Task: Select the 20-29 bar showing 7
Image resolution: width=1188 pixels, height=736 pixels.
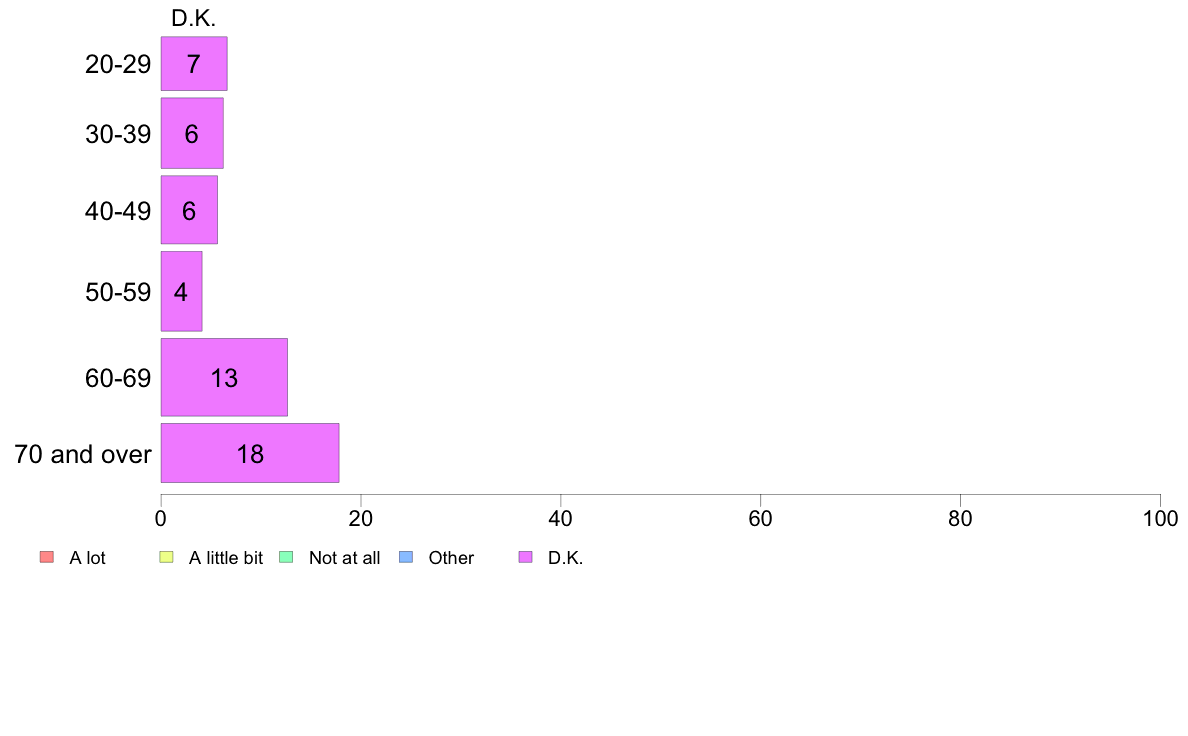Action: [x=194, y=64]
